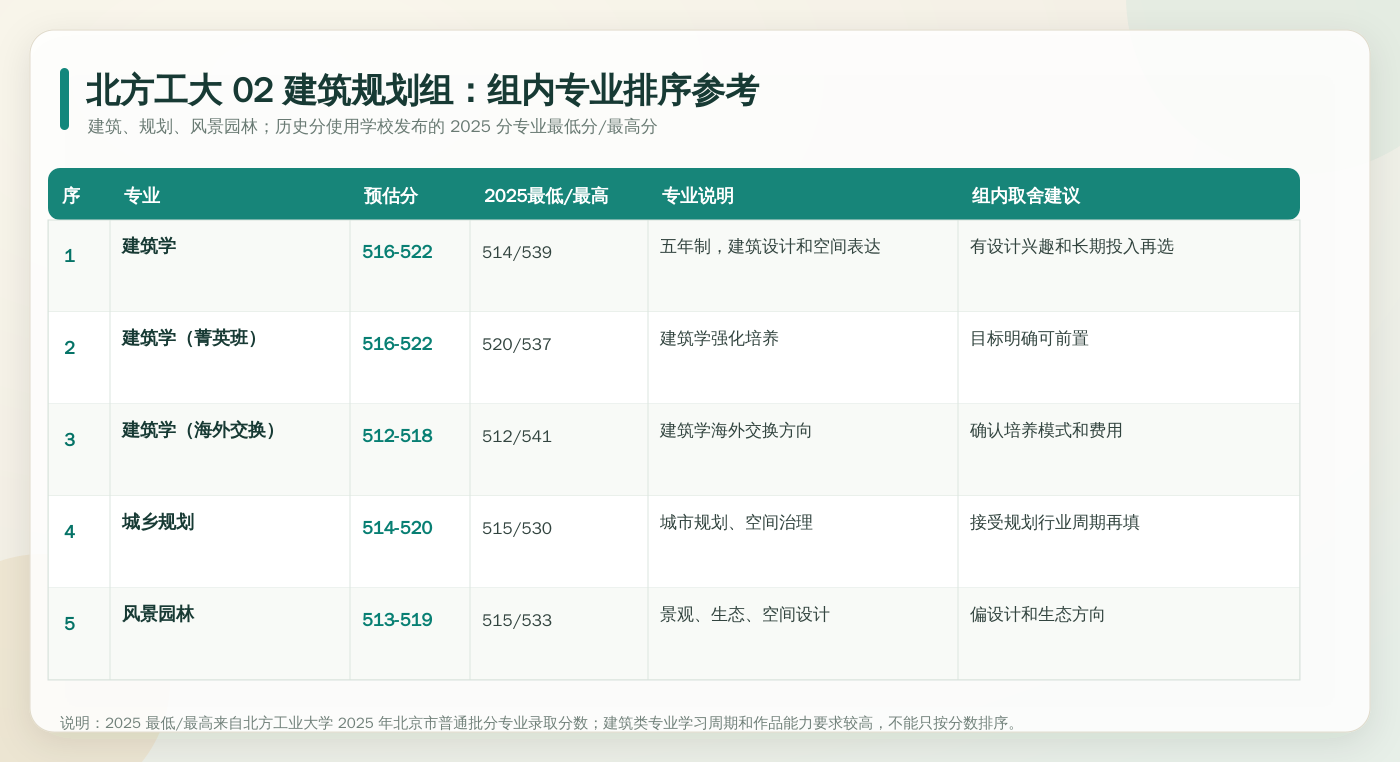1400x762 pixels.
Task: Click 确认培养模式和费用 advice
Action: click(1046, 430)
